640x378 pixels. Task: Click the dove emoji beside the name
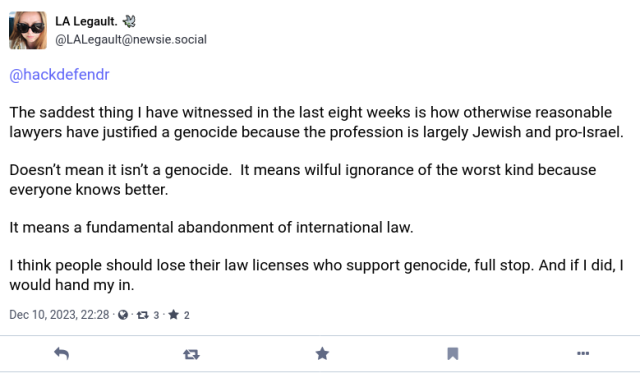click(x=129, y=21)
